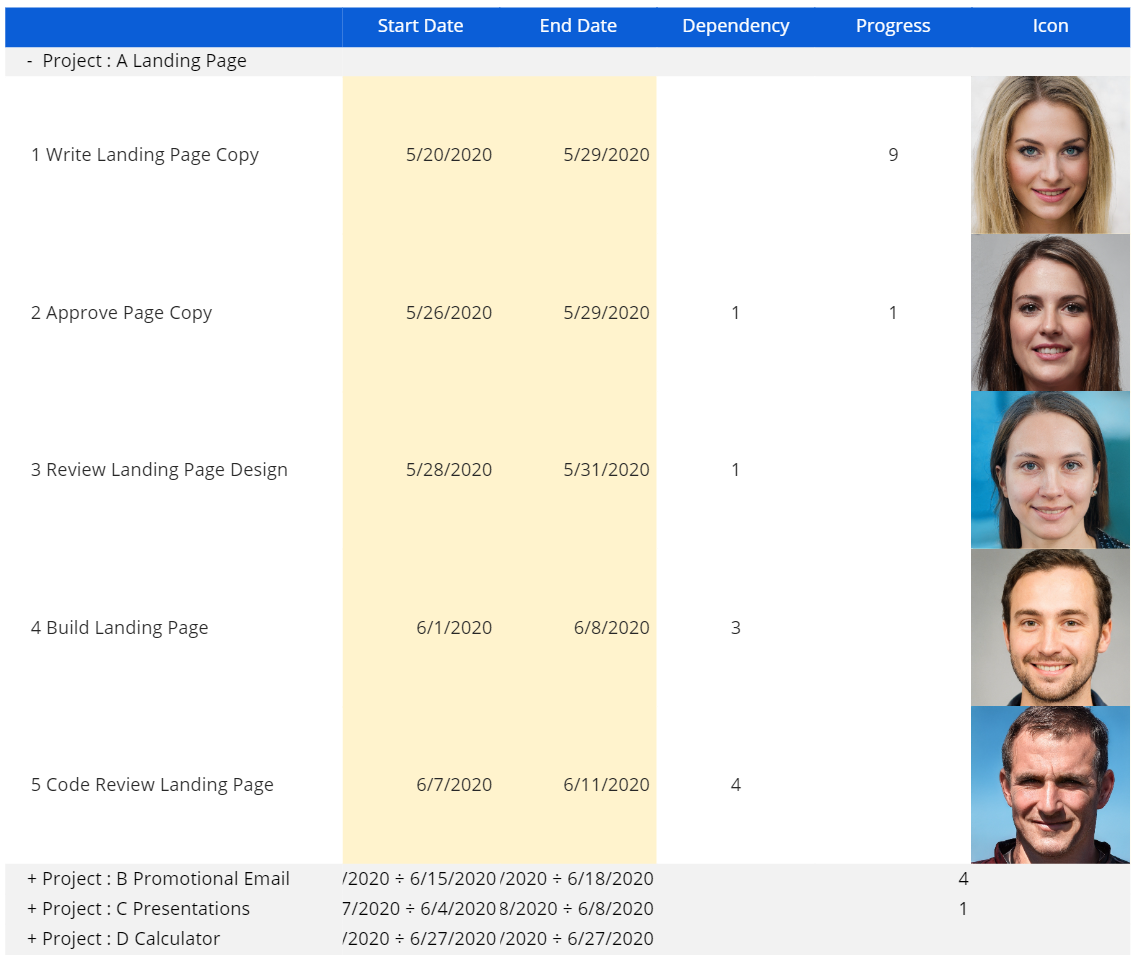The width and height of the screenshot is (1134, 962).
Task: Select dependency 1 in the Review Landing Page Design row
Action: (736, 470)
